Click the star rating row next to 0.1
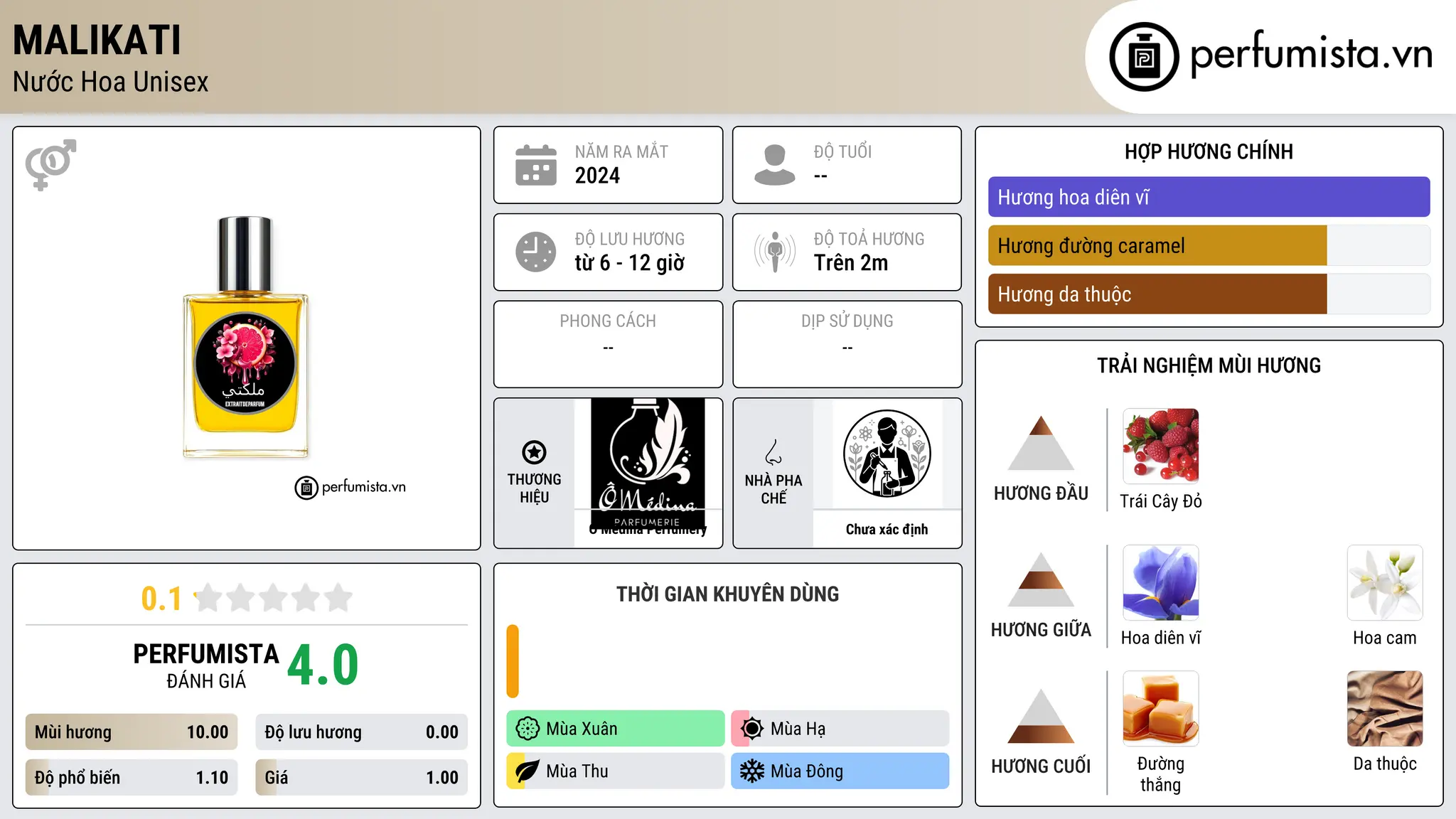The image size is (1456, 819). (x=273, y=598)
